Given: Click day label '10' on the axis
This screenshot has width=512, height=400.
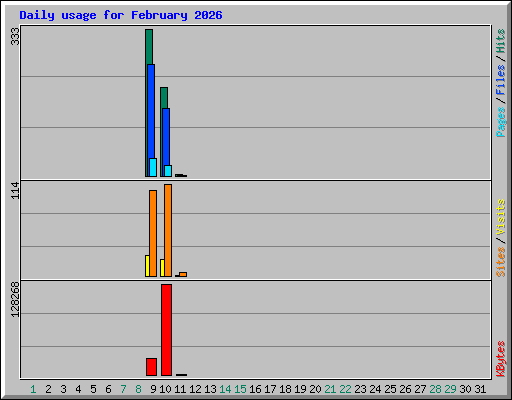Looking at the screenshot, I should click(x=165, y=389).
